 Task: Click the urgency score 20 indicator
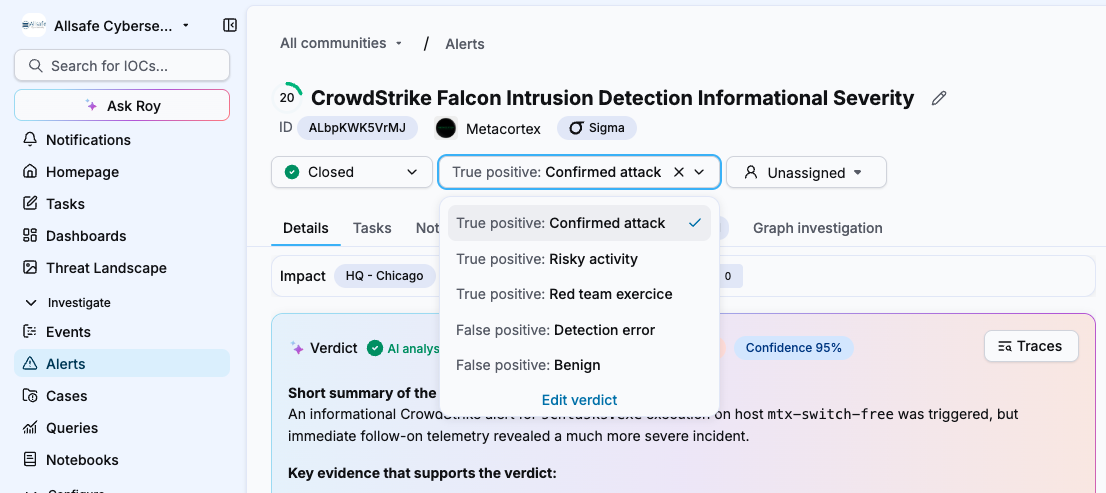(x=287, y=97)
